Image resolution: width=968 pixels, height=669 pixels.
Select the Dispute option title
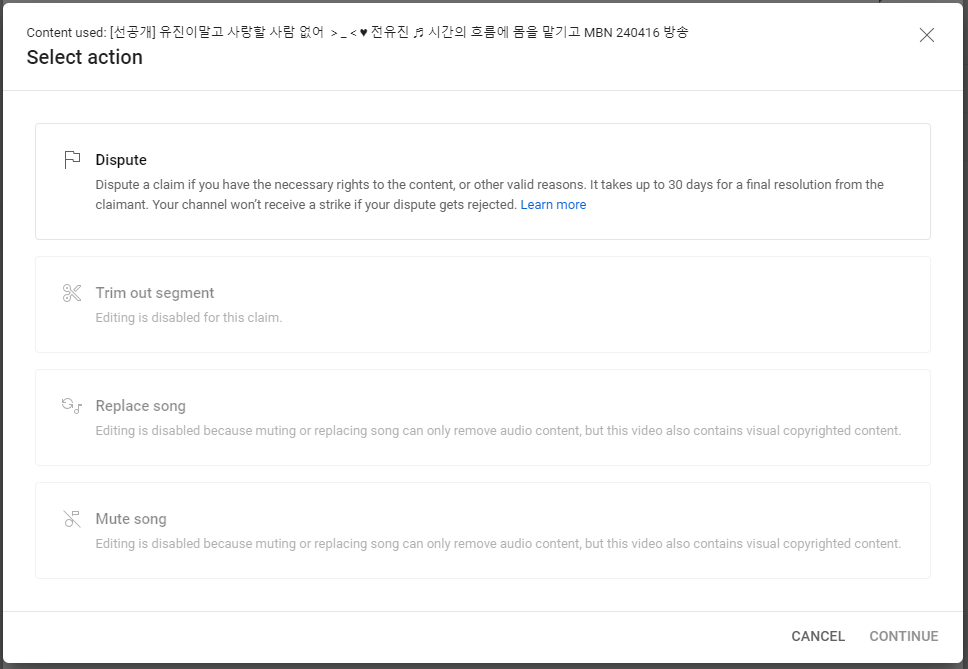coord(121,160)
